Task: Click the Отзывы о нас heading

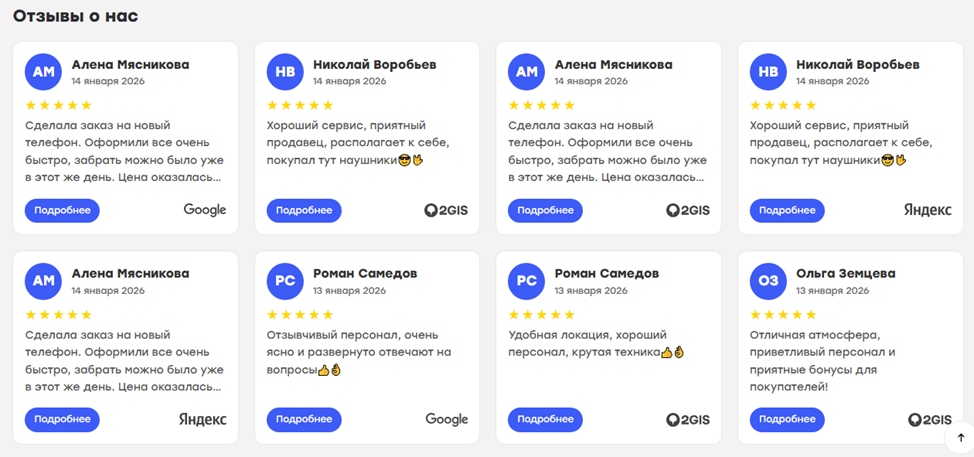Action: 75,16
